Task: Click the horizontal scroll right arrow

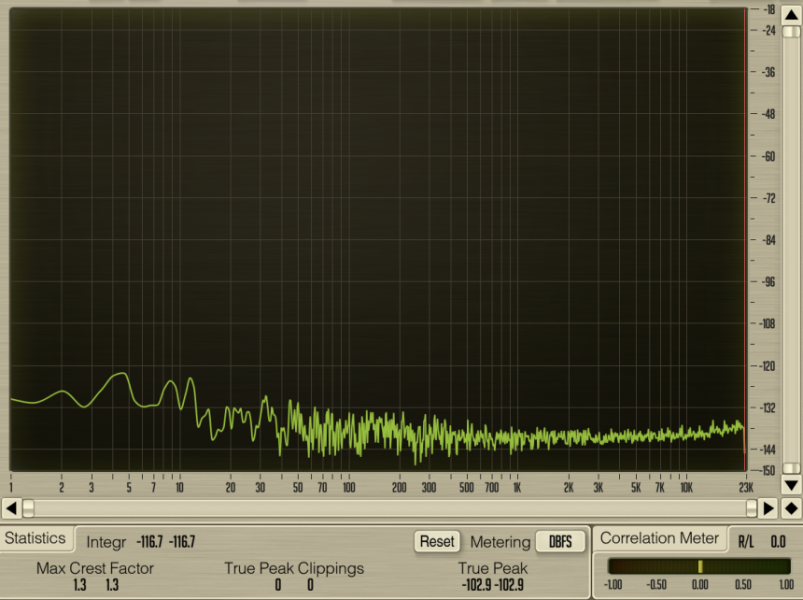Action: 768,508
